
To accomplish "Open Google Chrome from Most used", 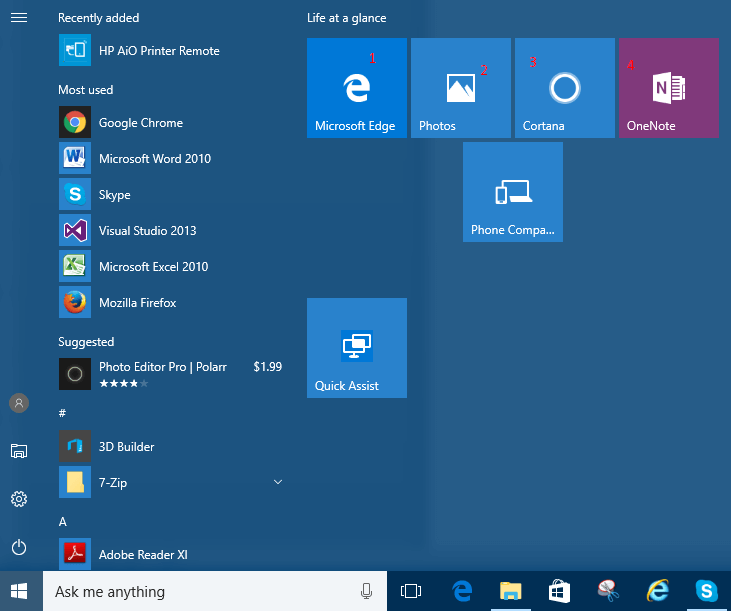I will [x=140, y=123].
